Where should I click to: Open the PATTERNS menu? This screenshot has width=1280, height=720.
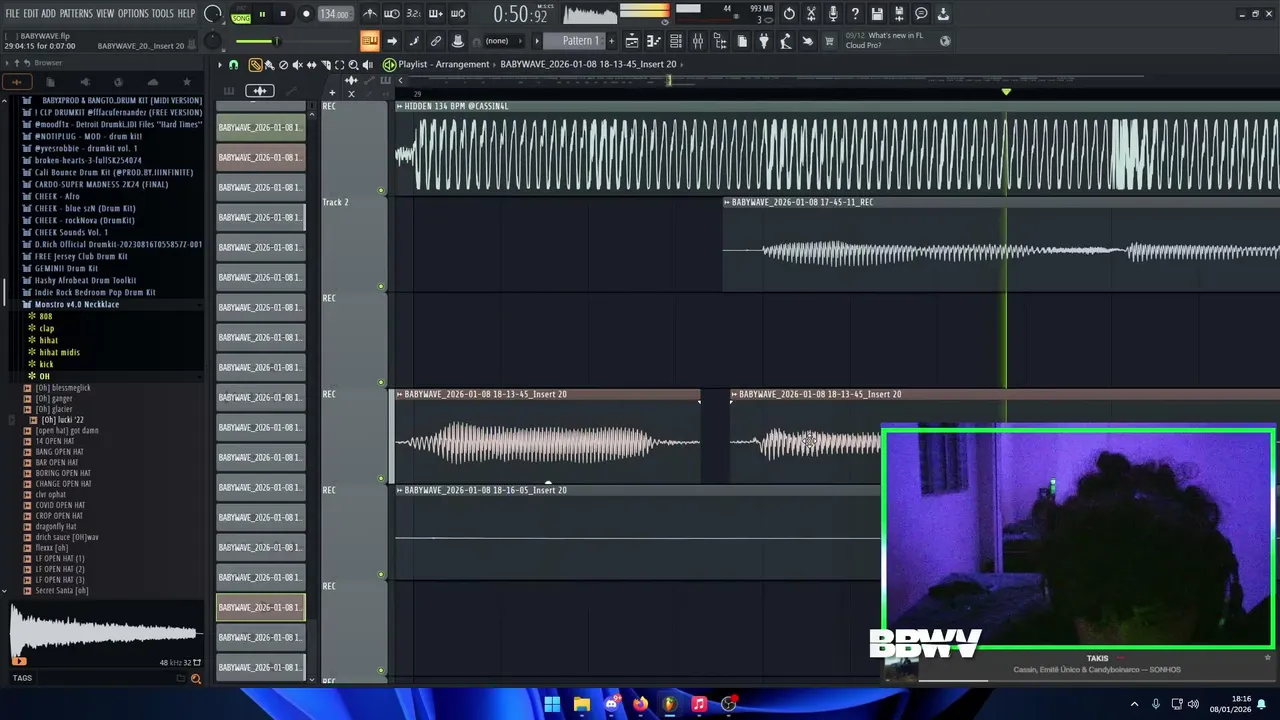pos(76,13)
